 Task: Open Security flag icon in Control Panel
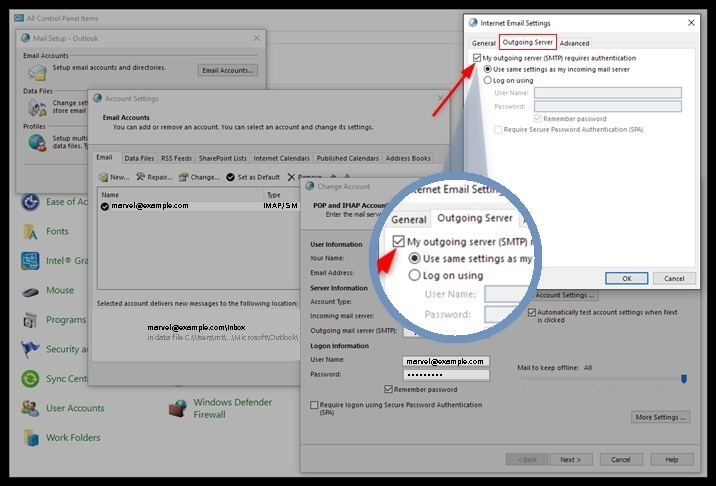pos(30,349)
